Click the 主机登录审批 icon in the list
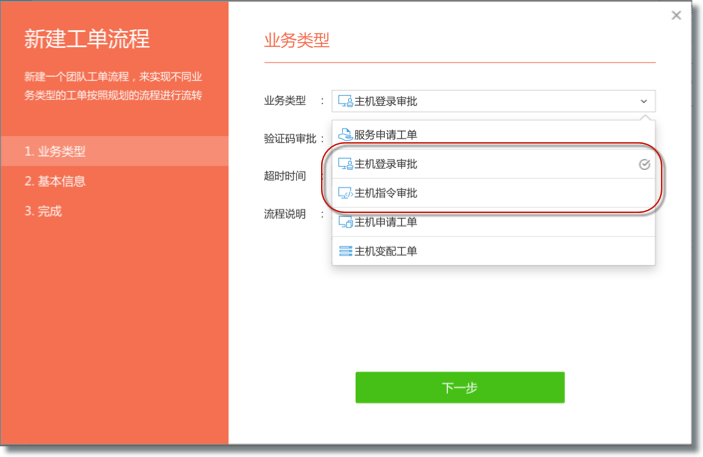 345,164
